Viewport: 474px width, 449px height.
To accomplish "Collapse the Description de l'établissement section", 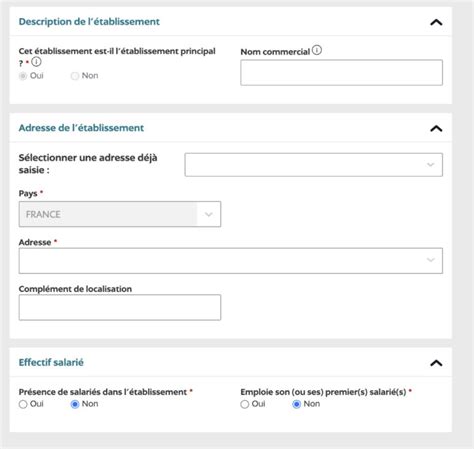I will coord(436,22).
